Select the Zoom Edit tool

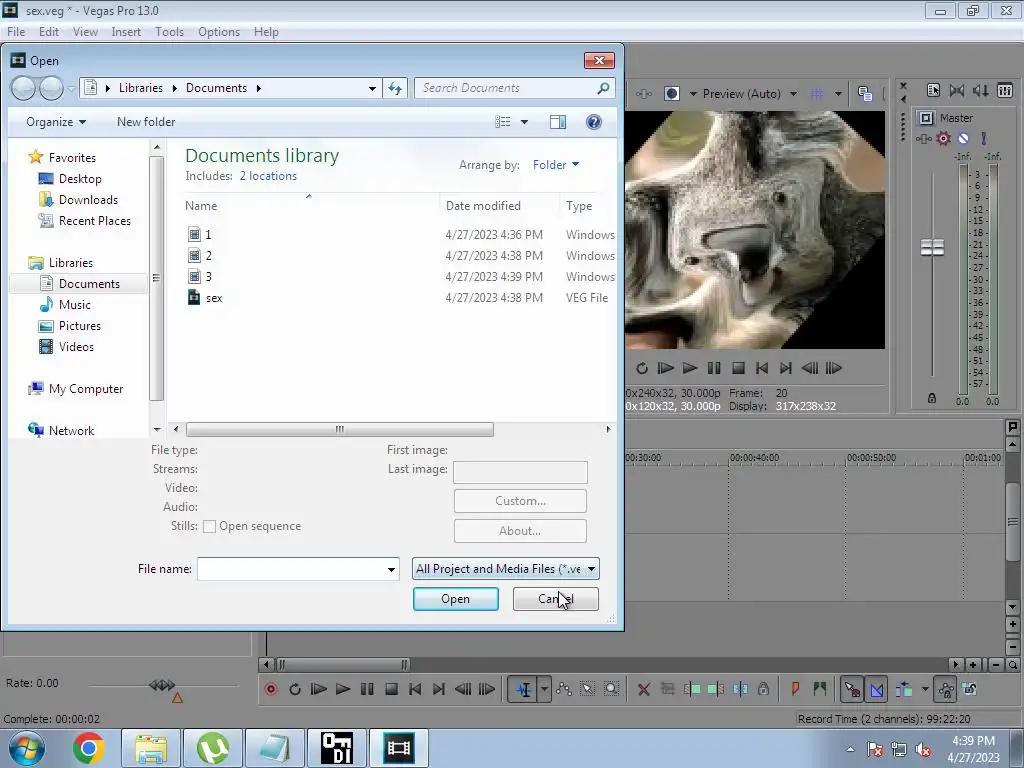[x=611, y=689]
